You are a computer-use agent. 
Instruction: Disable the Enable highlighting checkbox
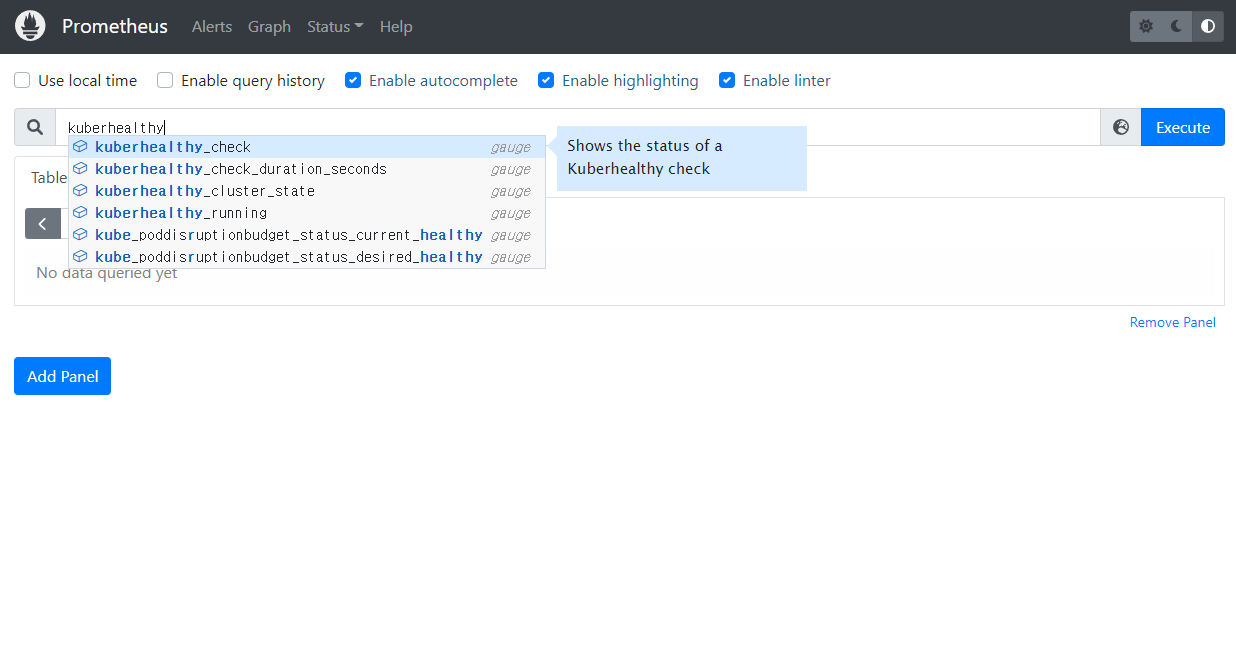tap(546, 80)
